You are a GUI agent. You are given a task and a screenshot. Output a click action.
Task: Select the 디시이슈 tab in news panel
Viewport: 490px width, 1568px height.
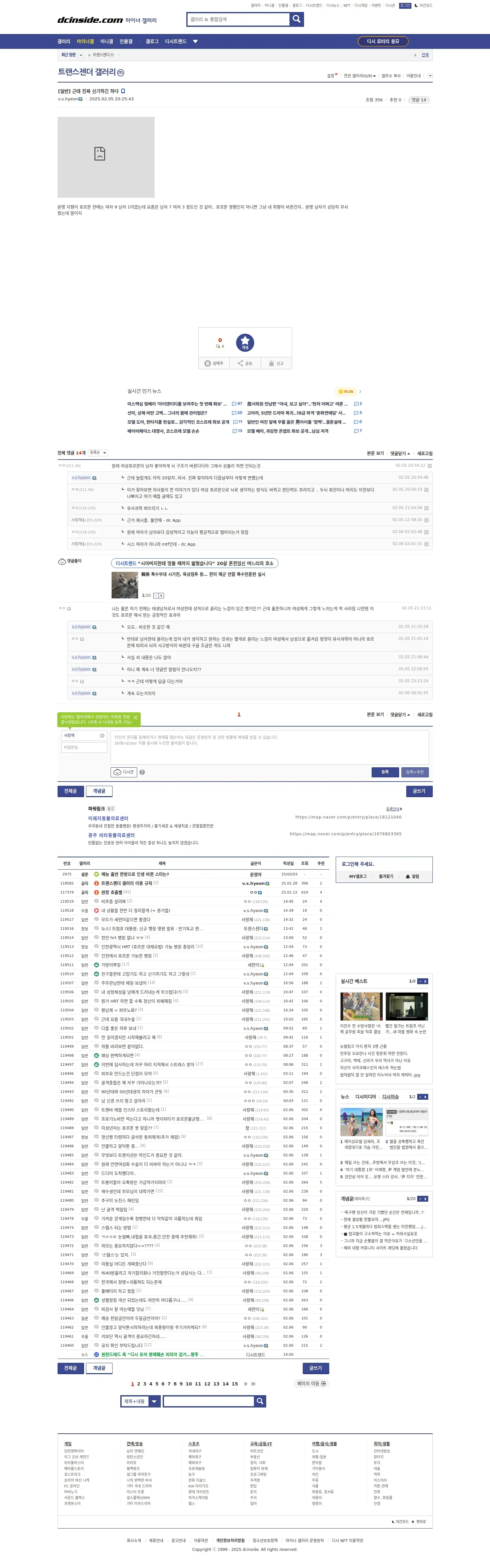[x=390, y=1097]
